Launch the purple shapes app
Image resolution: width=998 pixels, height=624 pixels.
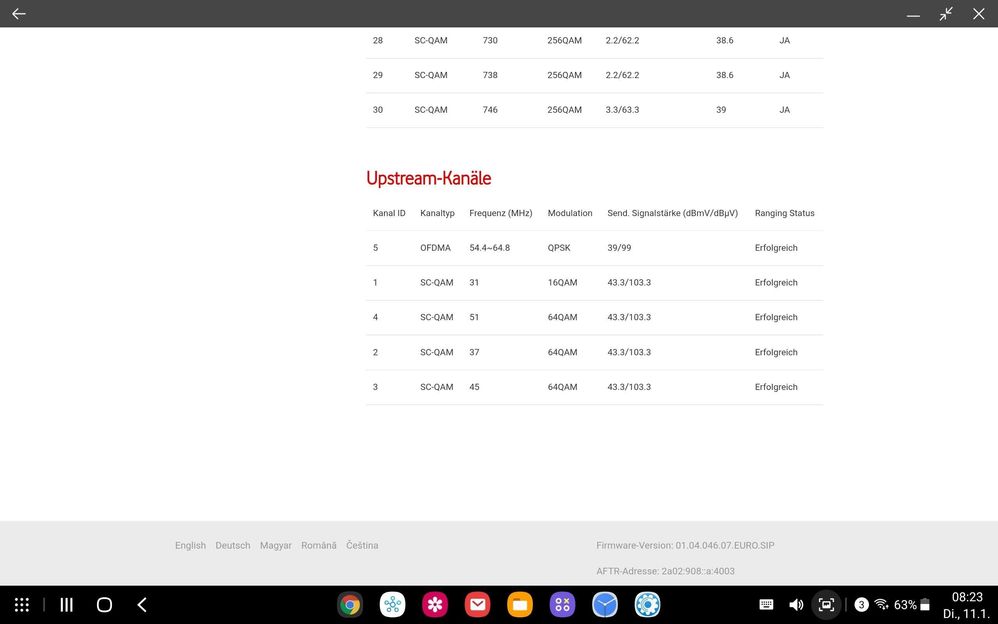(x=561, y=604)
